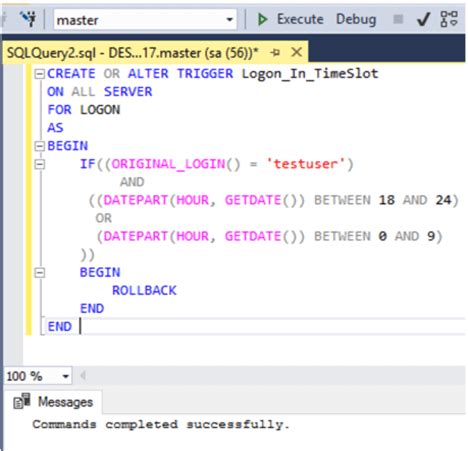Click the AS keyword line
The image size is (468, 451).
pyautogui.click(x=55, y=128)
